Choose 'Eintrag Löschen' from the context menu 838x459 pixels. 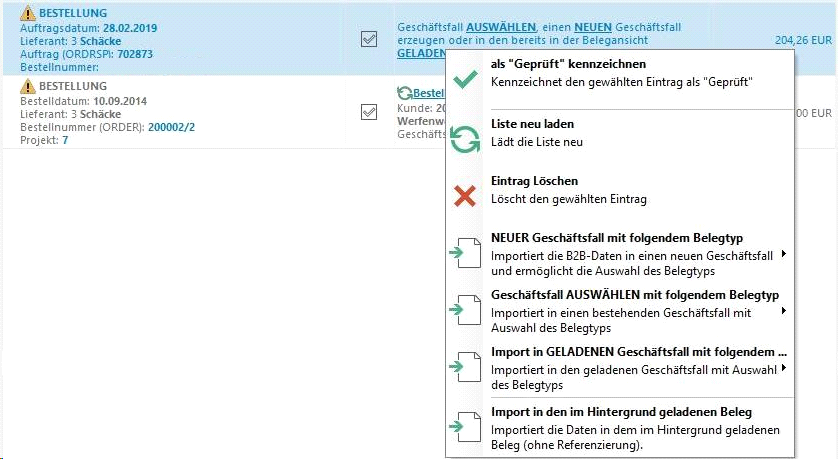click(x=534, y=181)
